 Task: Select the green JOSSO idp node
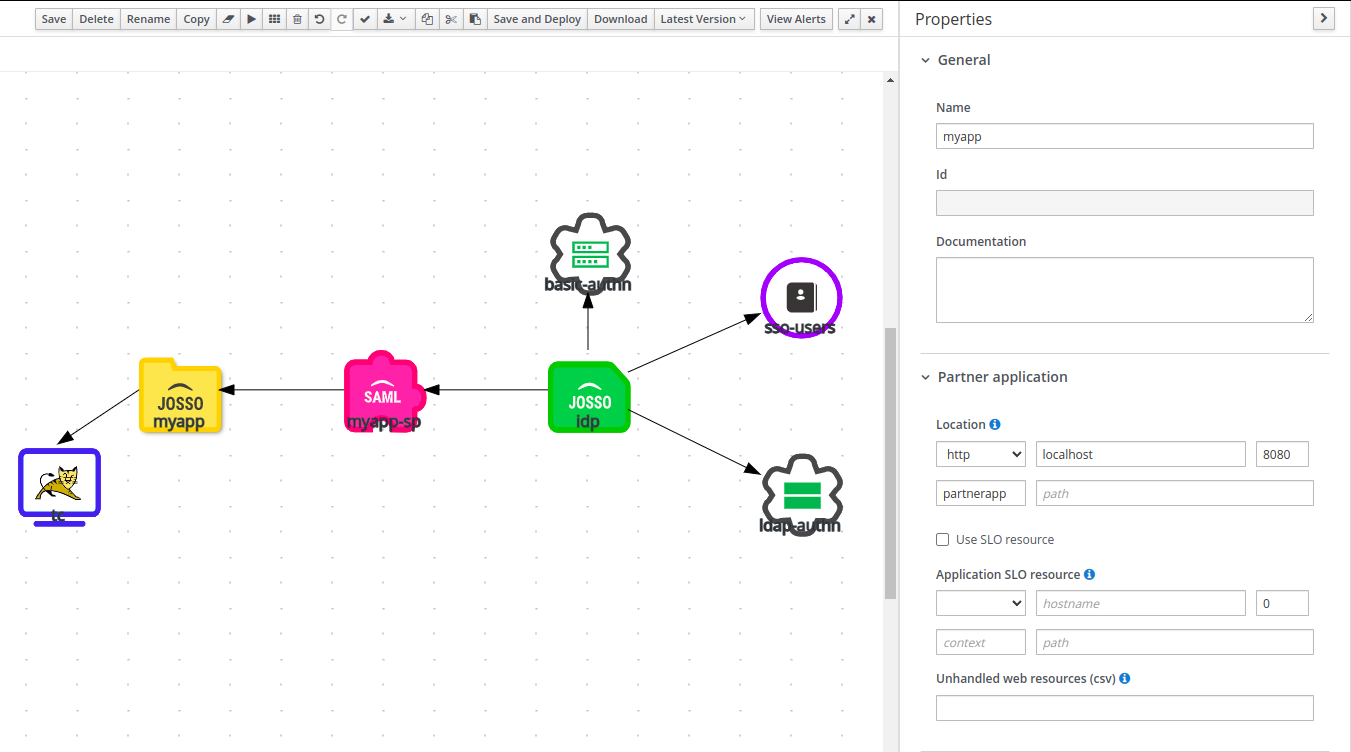(x=589, y=397)
